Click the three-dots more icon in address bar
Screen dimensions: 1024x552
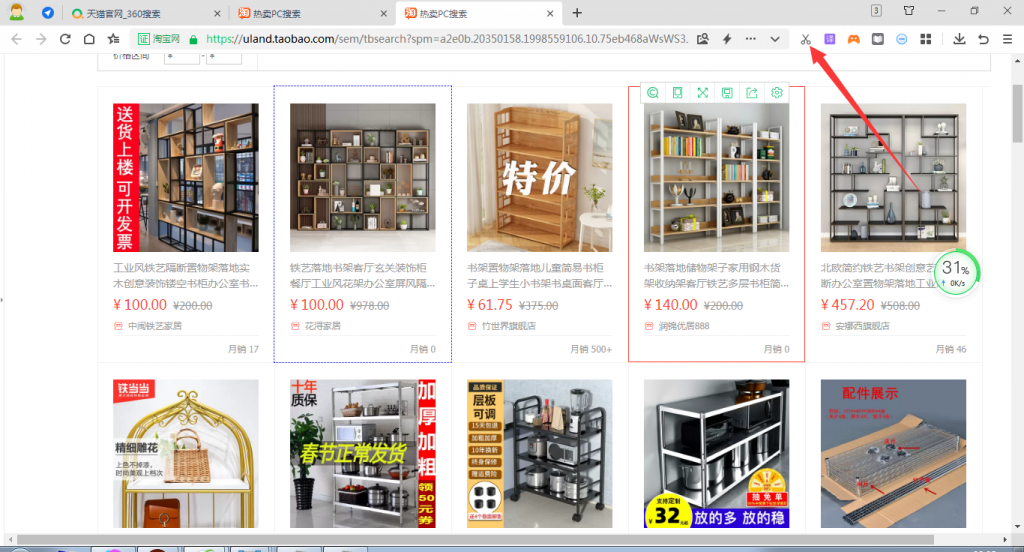750,39
